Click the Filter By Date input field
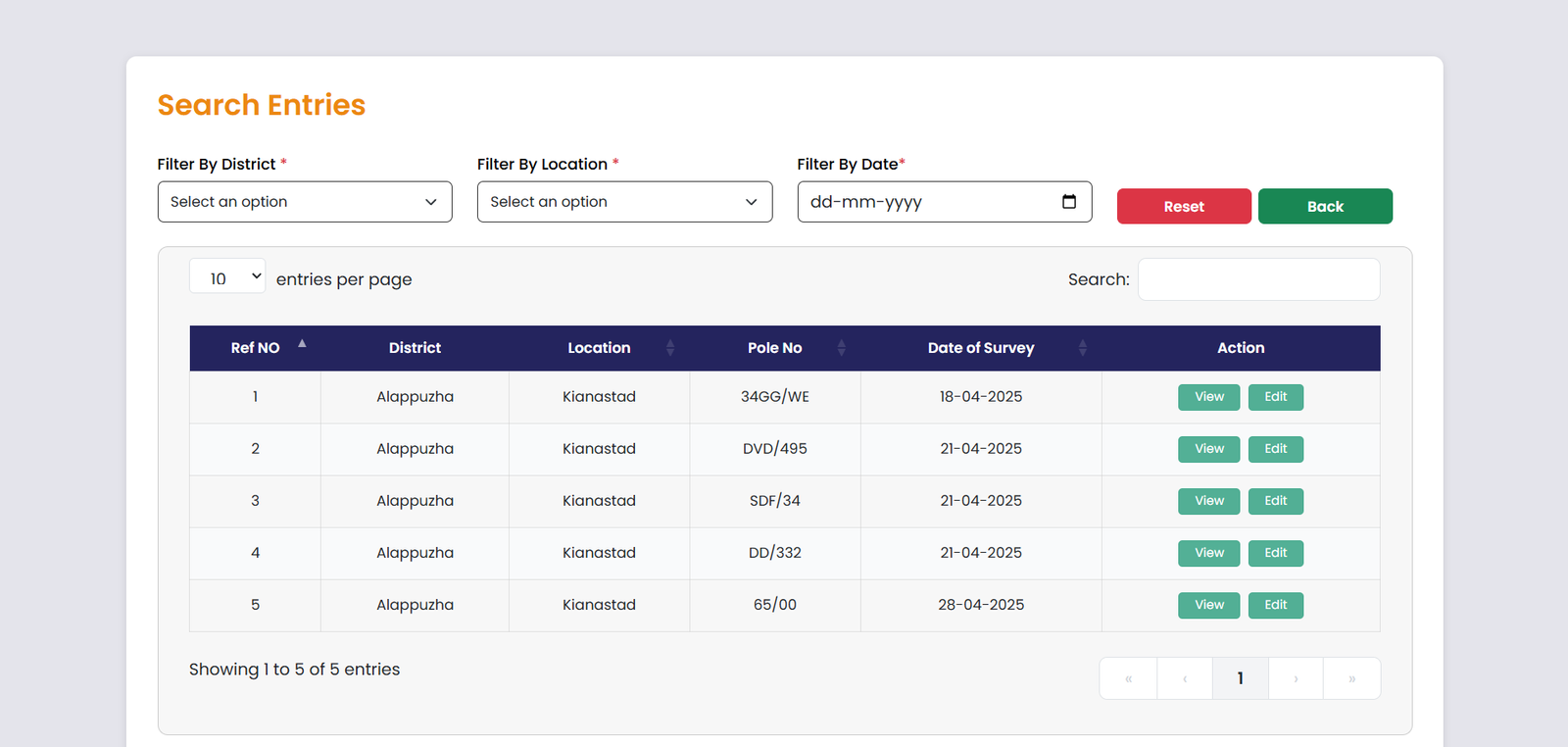The image size is (1568, 747). [926, 202]
